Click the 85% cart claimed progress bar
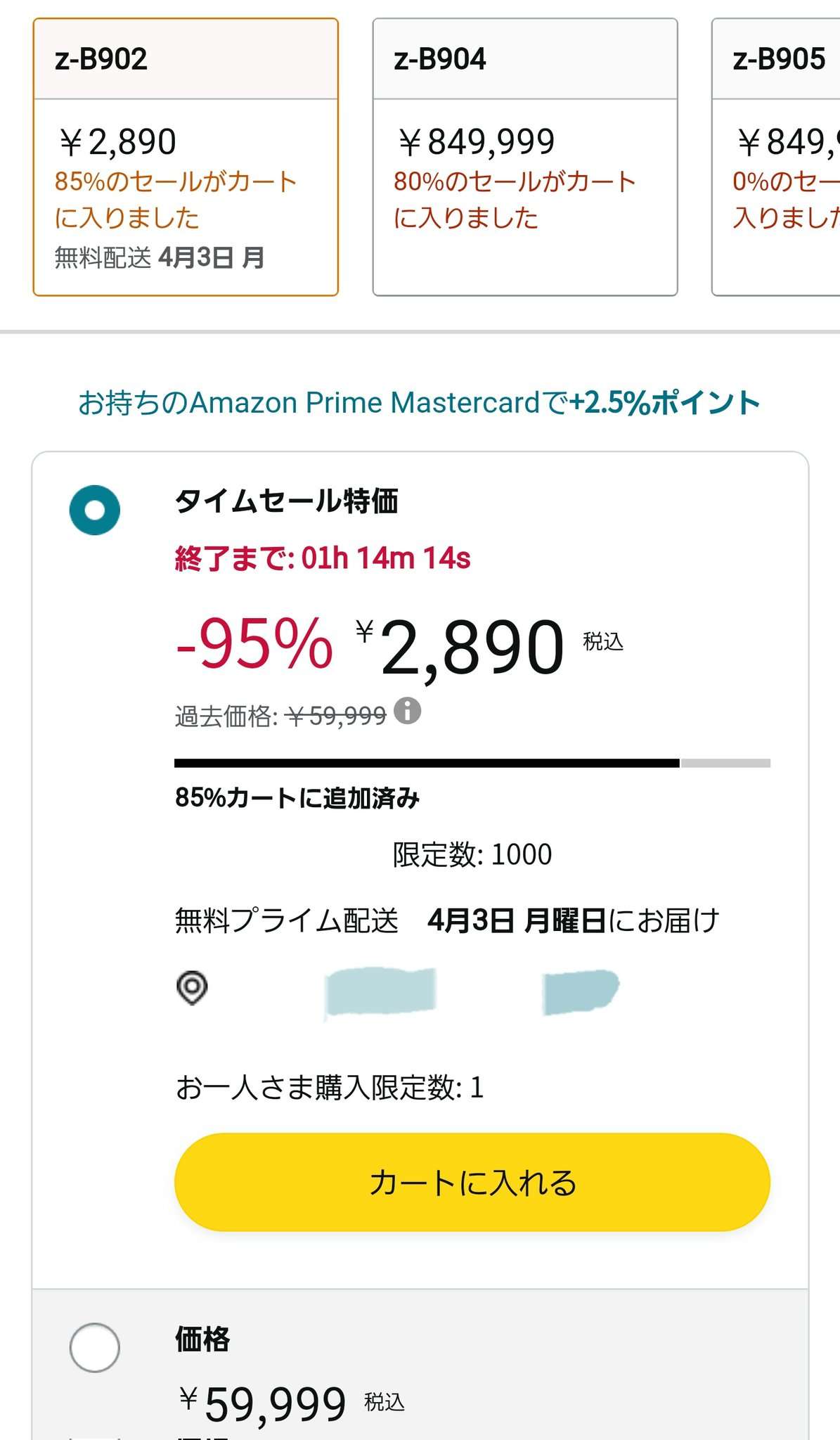 click(472, 763)
